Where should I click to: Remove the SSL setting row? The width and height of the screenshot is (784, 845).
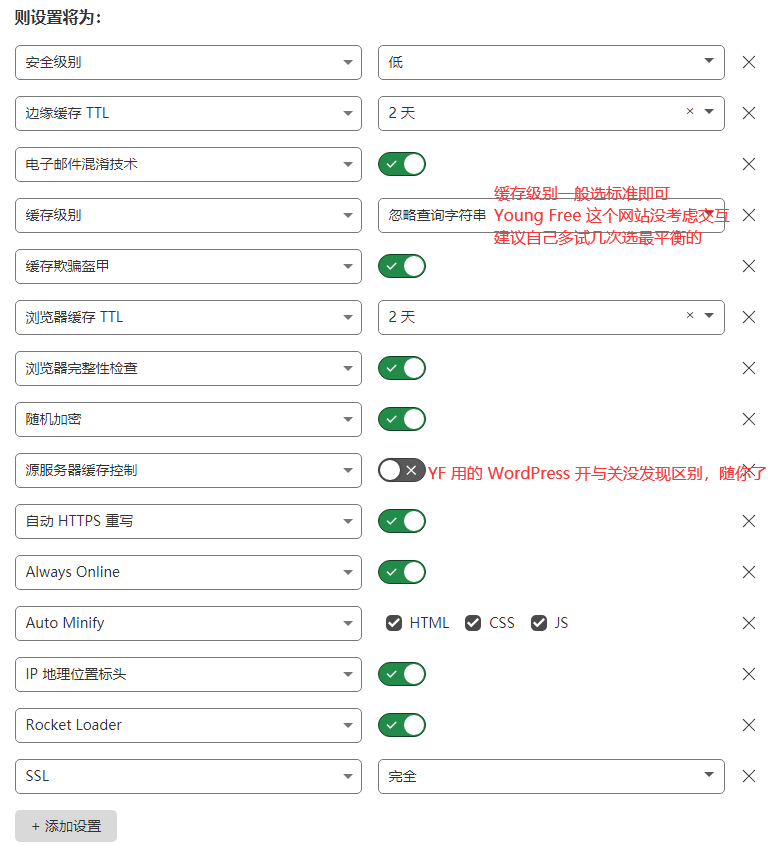748,777
